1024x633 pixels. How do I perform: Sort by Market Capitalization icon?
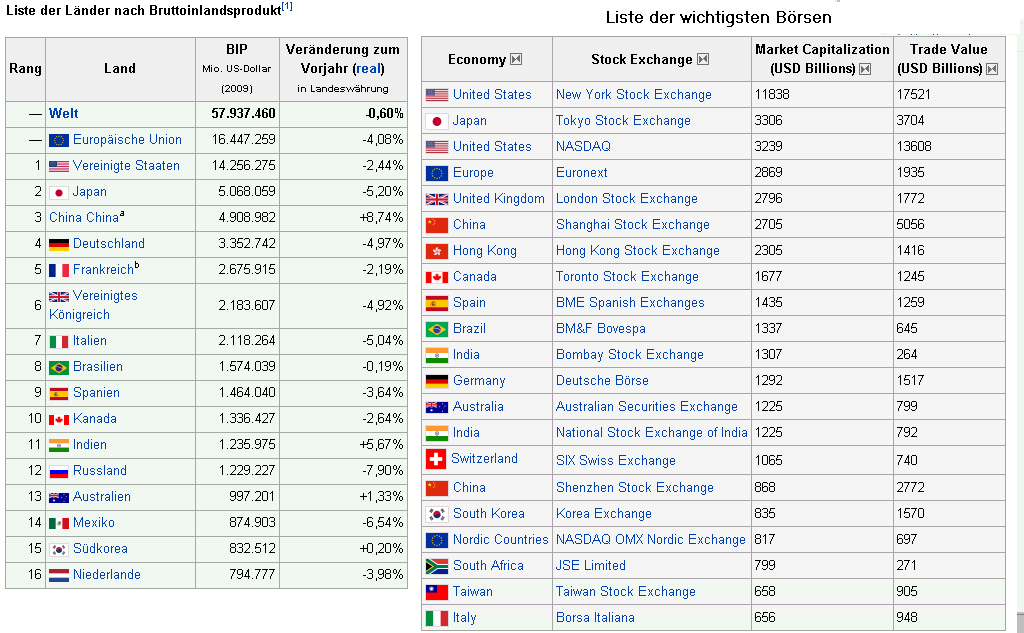tap(865, 69)
